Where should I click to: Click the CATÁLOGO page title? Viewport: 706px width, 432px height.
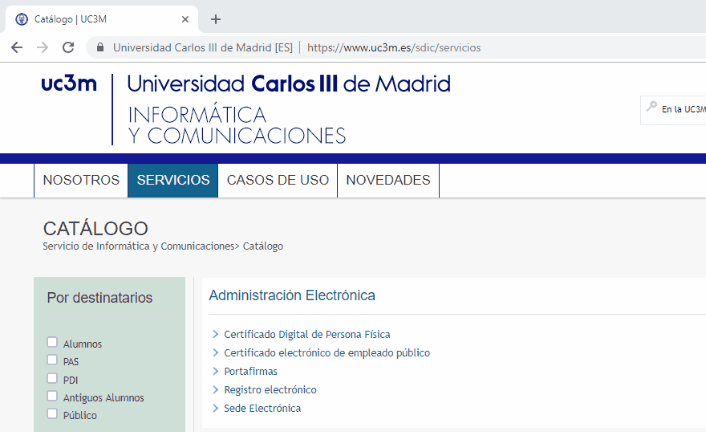coord(95,228)
